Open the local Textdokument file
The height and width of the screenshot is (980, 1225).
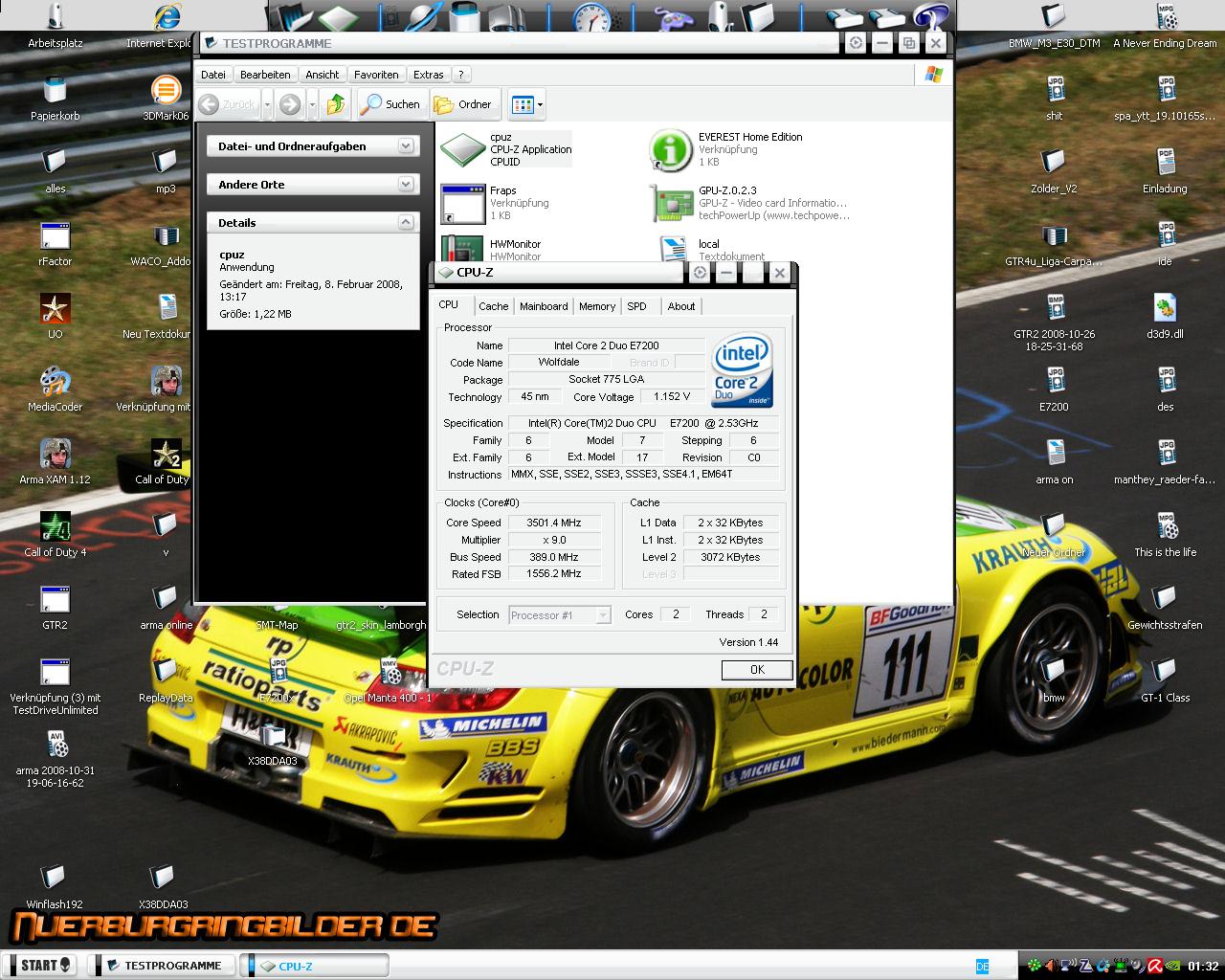(x=713, y=250)
